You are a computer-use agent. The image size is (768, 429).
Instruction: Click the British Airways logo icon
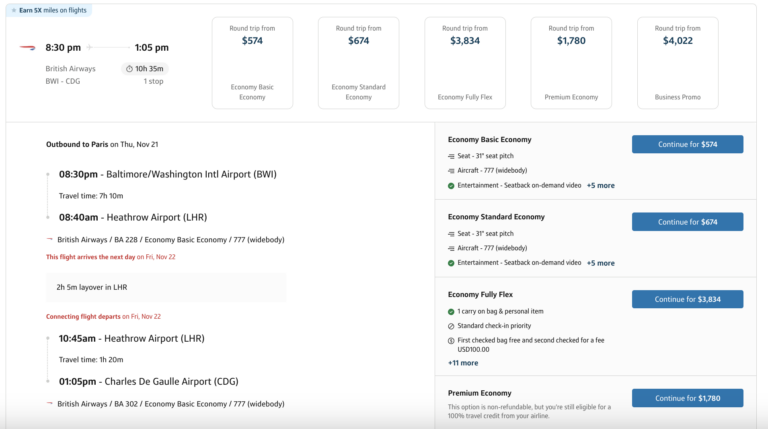click(27, 47)
